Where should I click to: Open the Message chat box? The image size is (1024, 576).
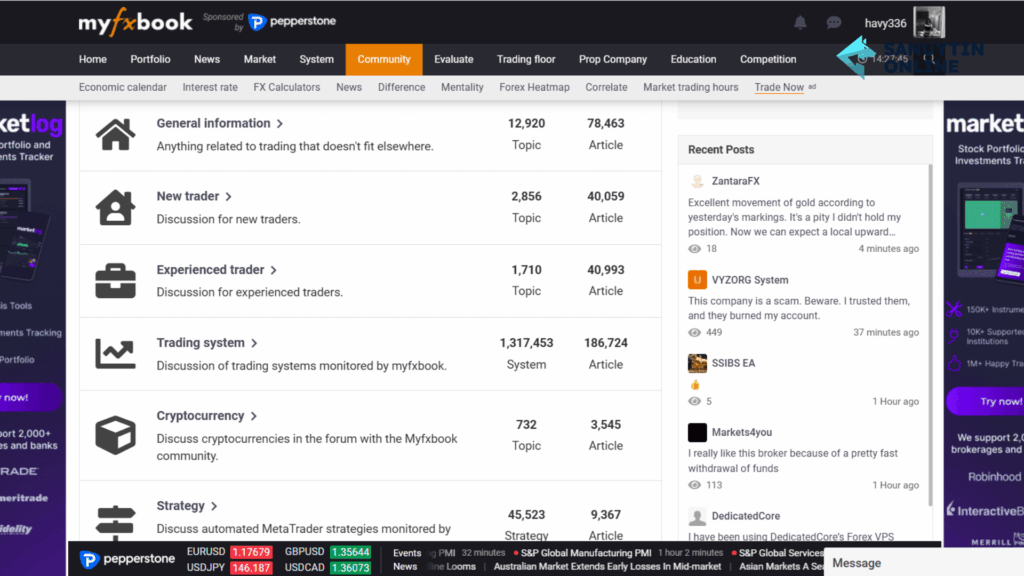[x=923, y=563]
